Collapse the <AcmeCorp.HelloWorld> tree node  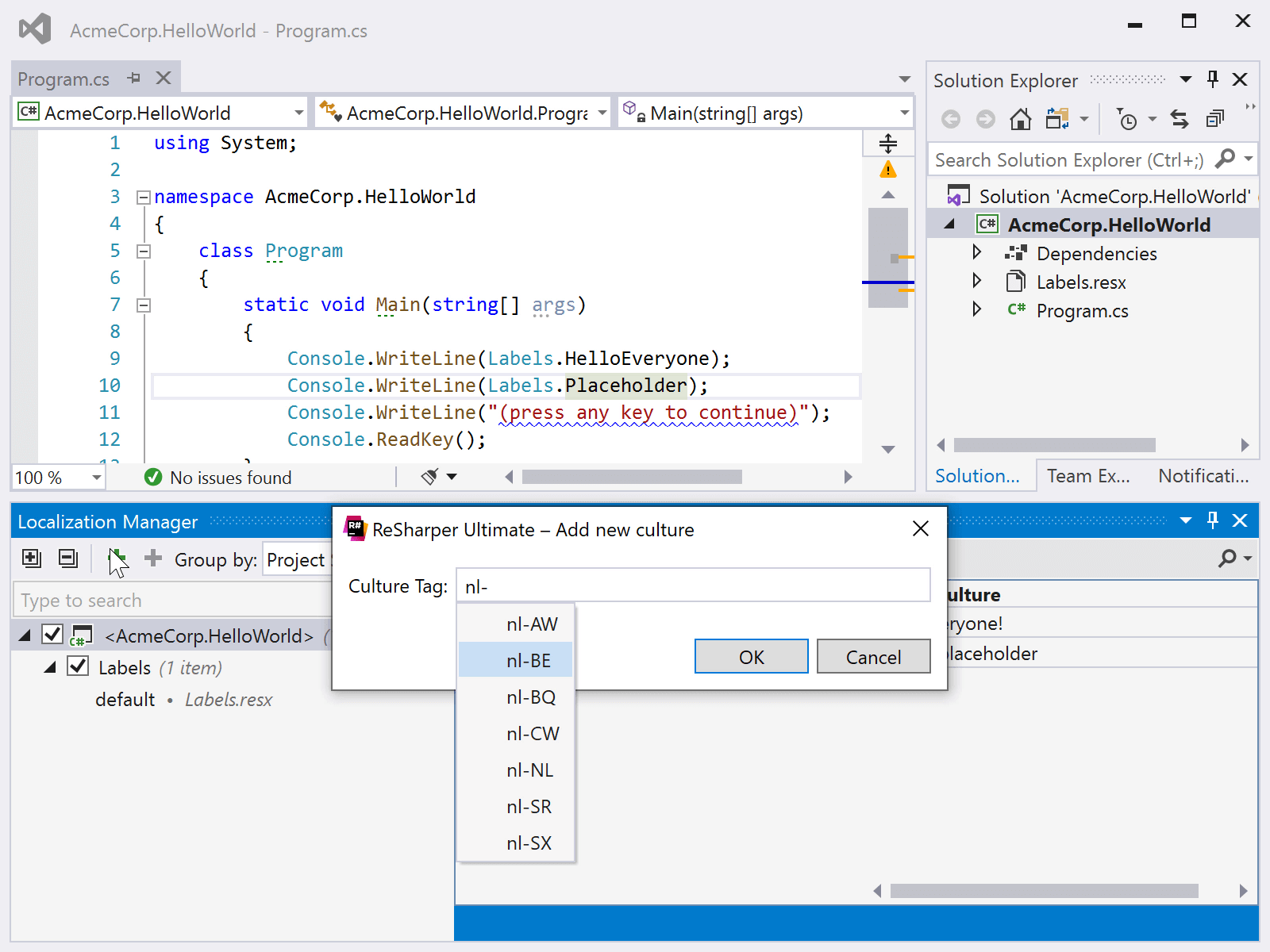point(25,635)
